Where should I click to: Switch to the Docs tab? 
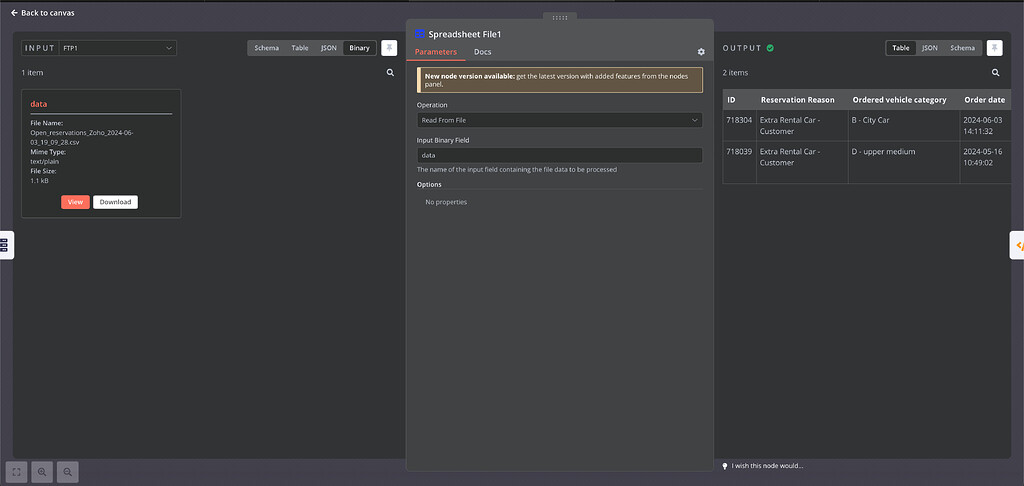[x=482, y=52]
